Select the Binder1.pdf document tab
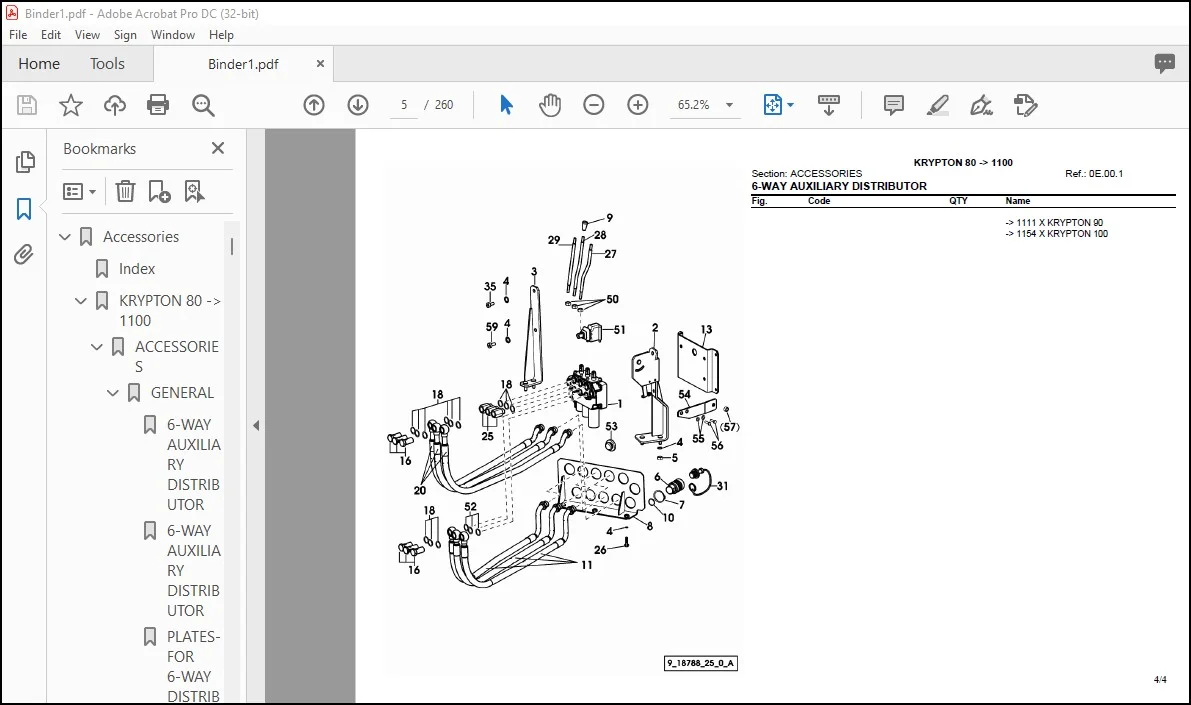1191x705 pixels. pos(243,64)
